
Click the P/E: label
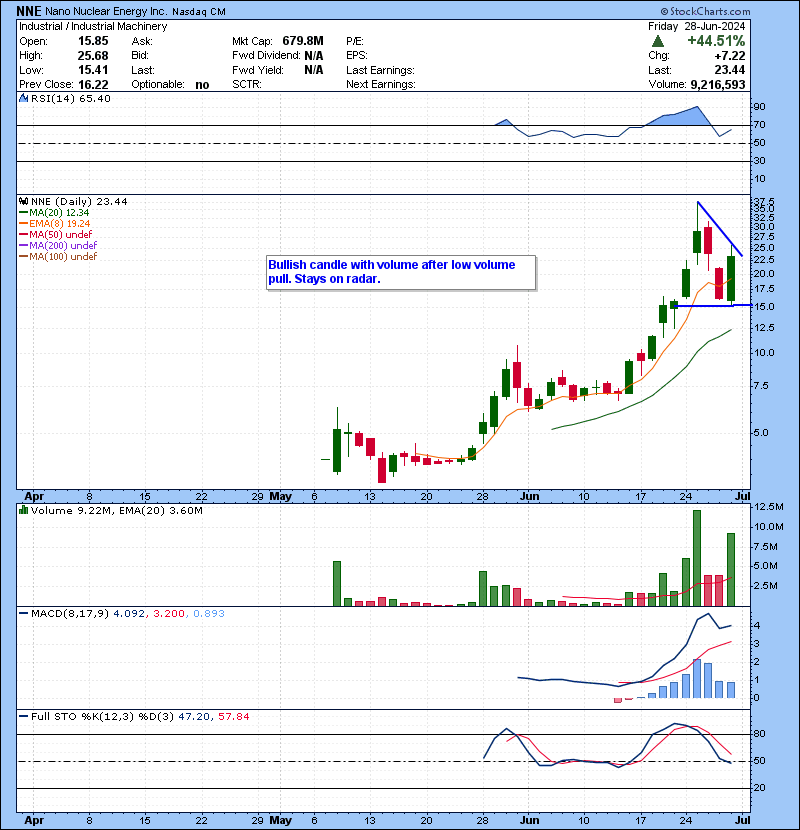click(355, 41)
